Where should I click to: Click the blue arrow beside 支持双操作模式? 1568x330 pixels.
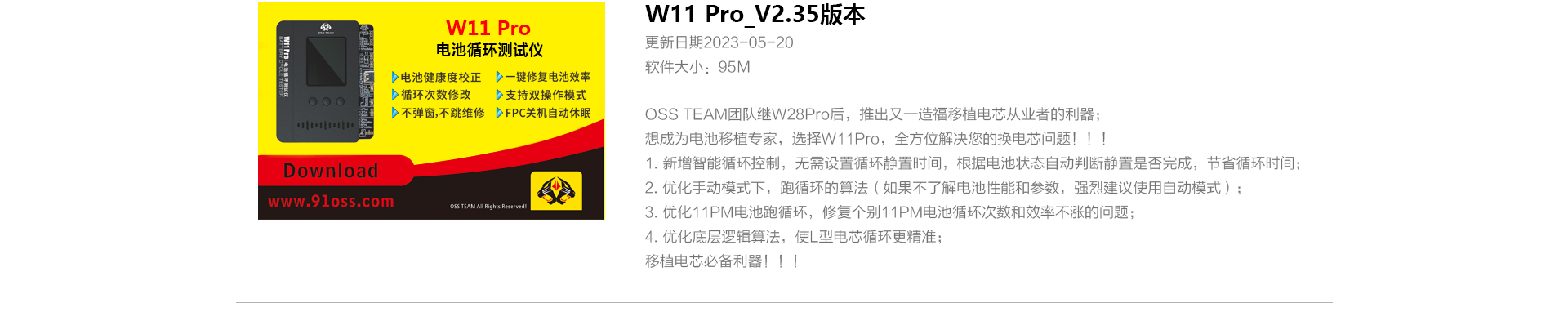coord(499,95)
